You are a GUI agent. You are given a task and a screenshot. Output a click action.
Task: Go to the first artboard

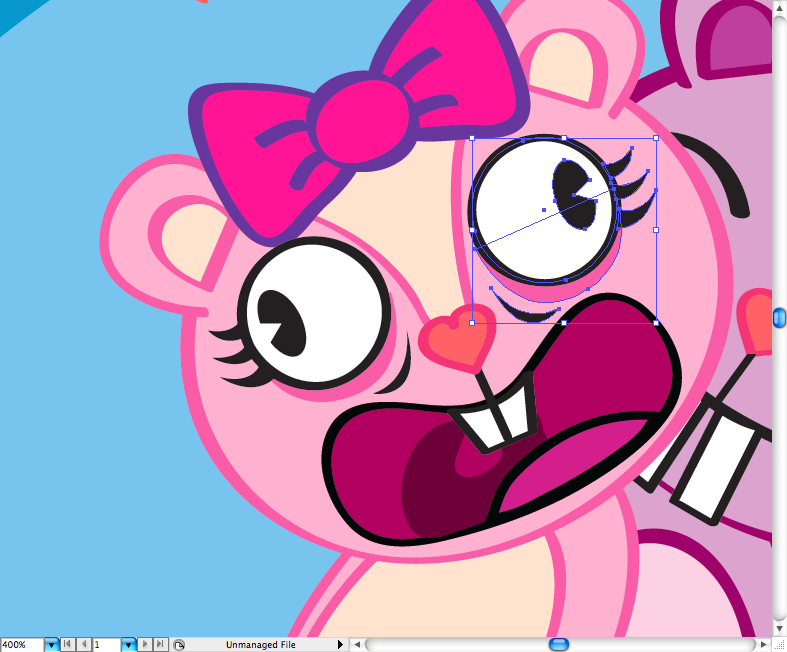tap(69, 645)
